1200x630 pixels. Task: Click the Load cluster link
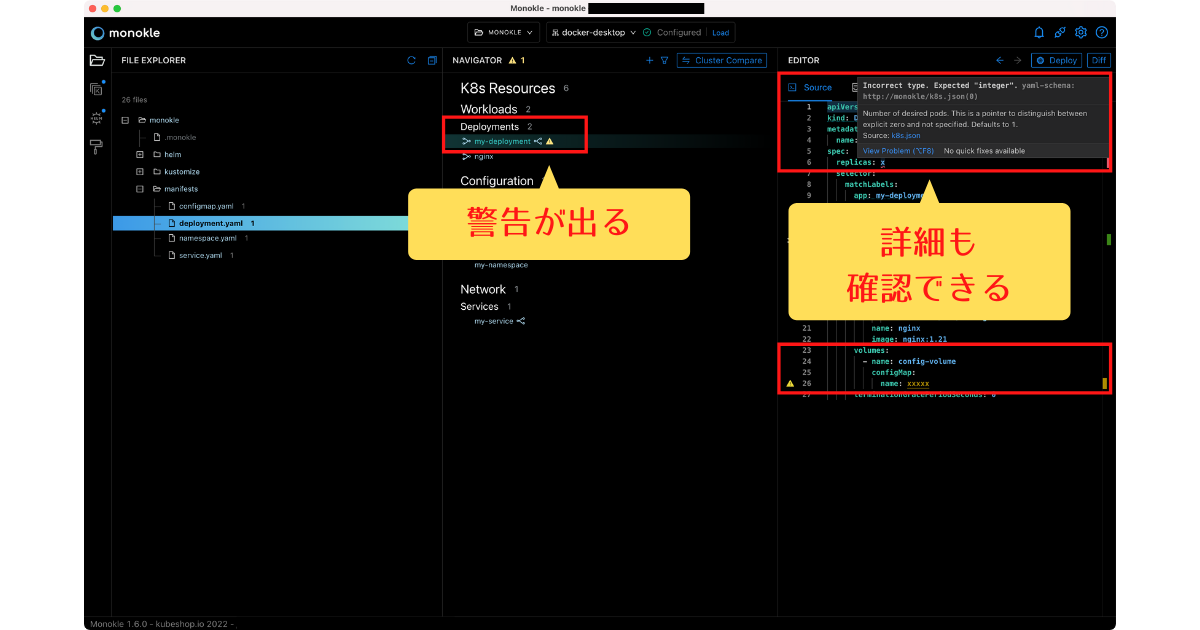click(720, 32)
